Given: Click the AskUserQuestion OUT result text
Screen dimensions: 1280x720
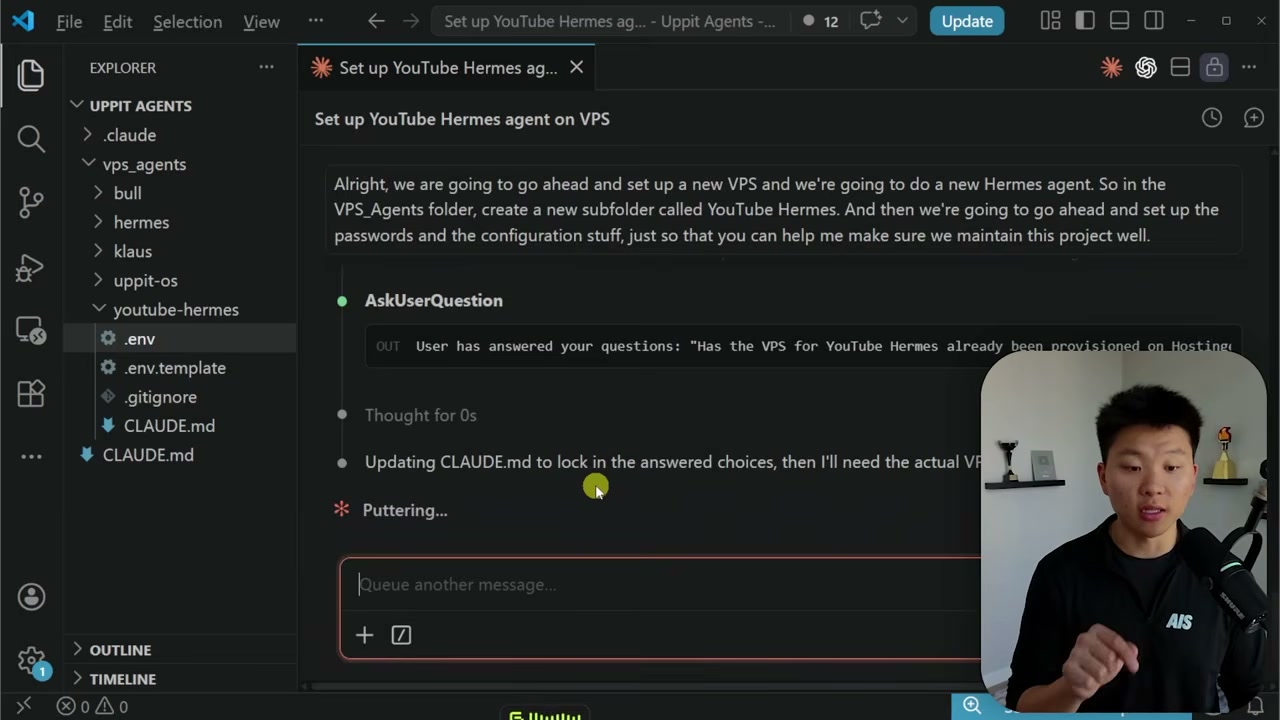Looking at the screenshot, I should [824, 346].
